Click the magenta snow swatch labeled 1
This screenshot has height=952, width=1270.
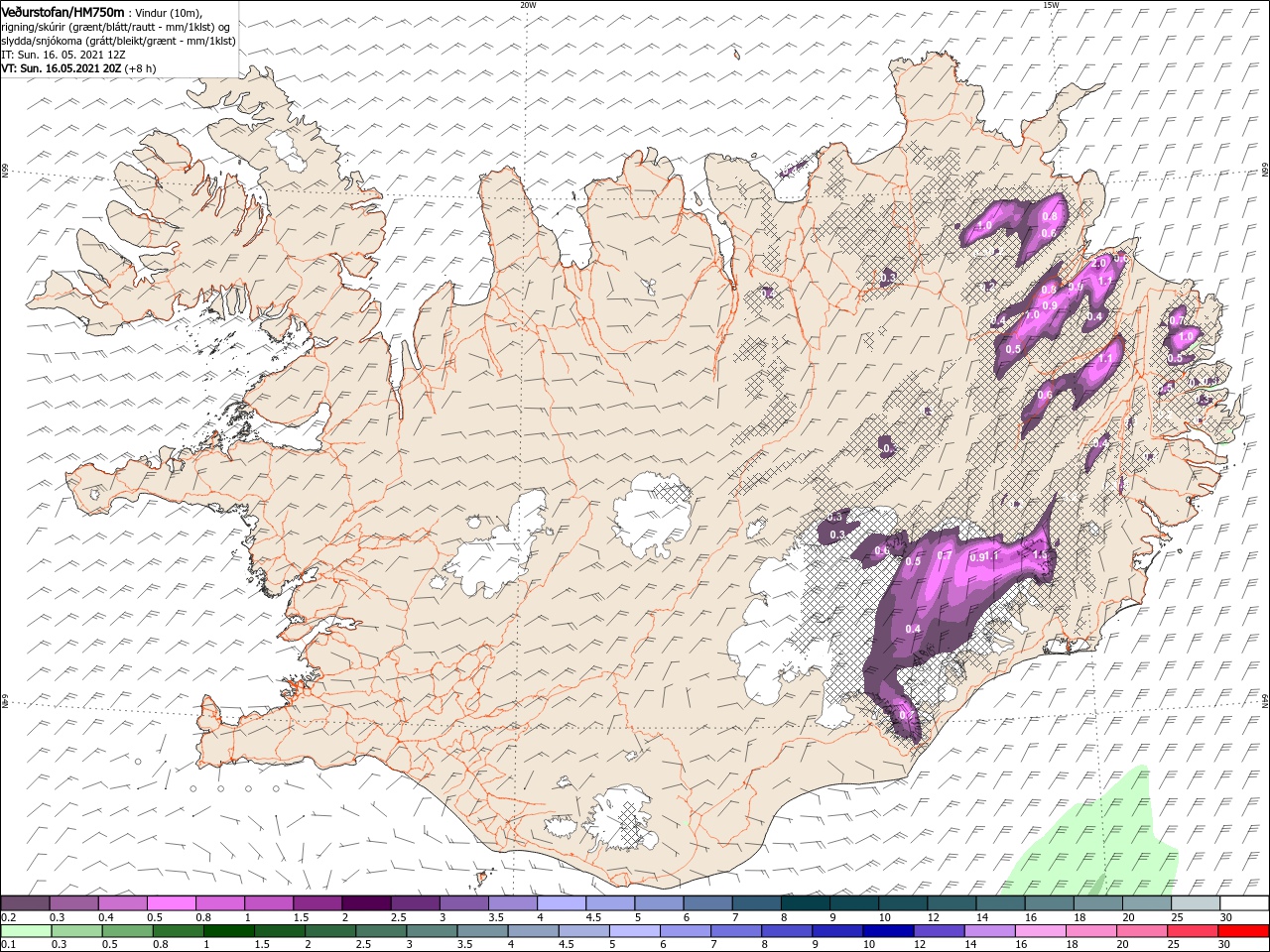[268, 903]
